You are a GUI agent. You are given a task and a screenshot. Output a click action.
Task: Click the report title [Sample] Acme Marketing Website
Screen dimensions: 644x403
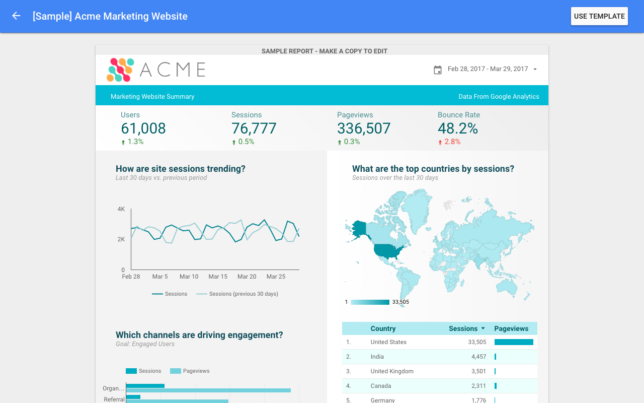click(x=110, y=16)
